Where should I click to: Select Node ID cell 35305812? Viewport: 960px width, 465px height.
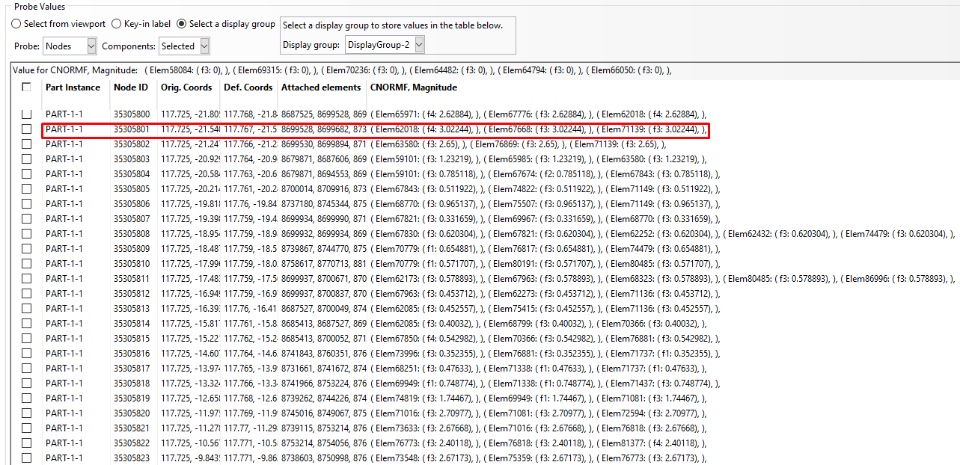[132, 293]
